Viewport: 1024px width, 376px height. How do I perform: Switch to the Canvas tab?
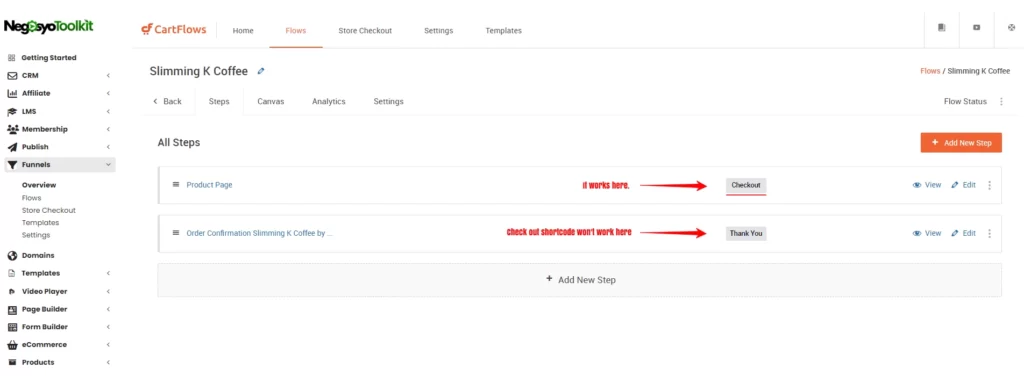coord(270,102)
